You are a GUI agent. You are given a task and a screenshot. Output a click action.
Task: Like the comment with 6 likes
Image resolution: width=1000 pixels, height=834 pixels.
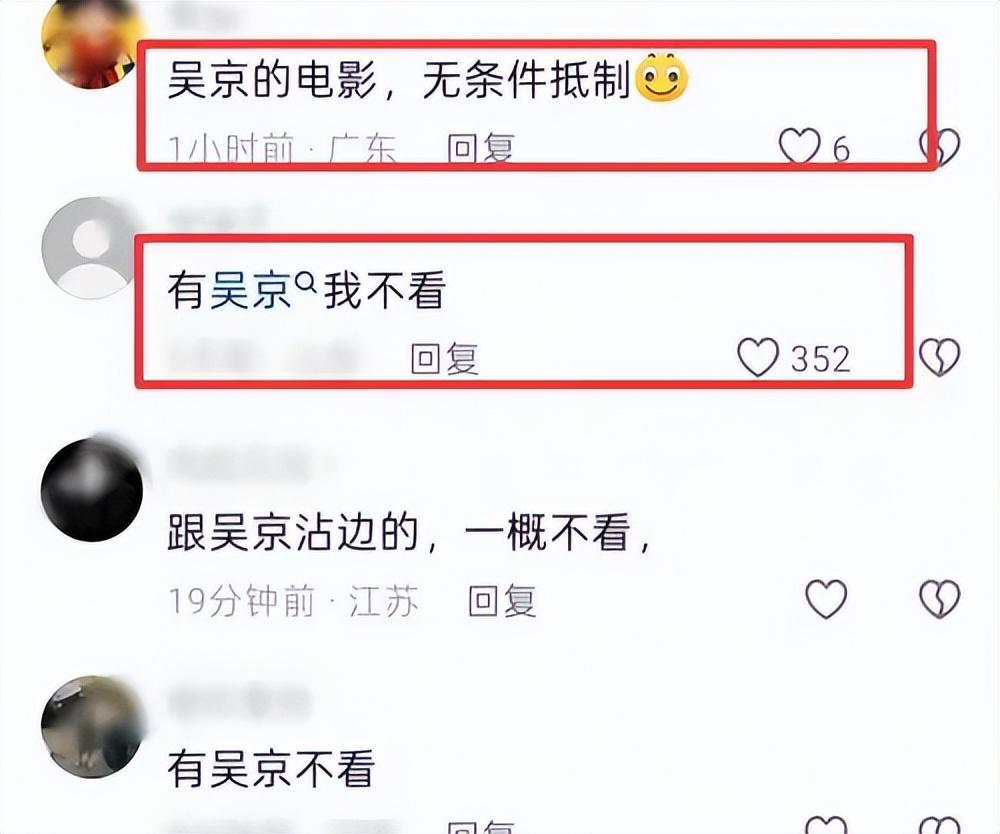[800, 147]
